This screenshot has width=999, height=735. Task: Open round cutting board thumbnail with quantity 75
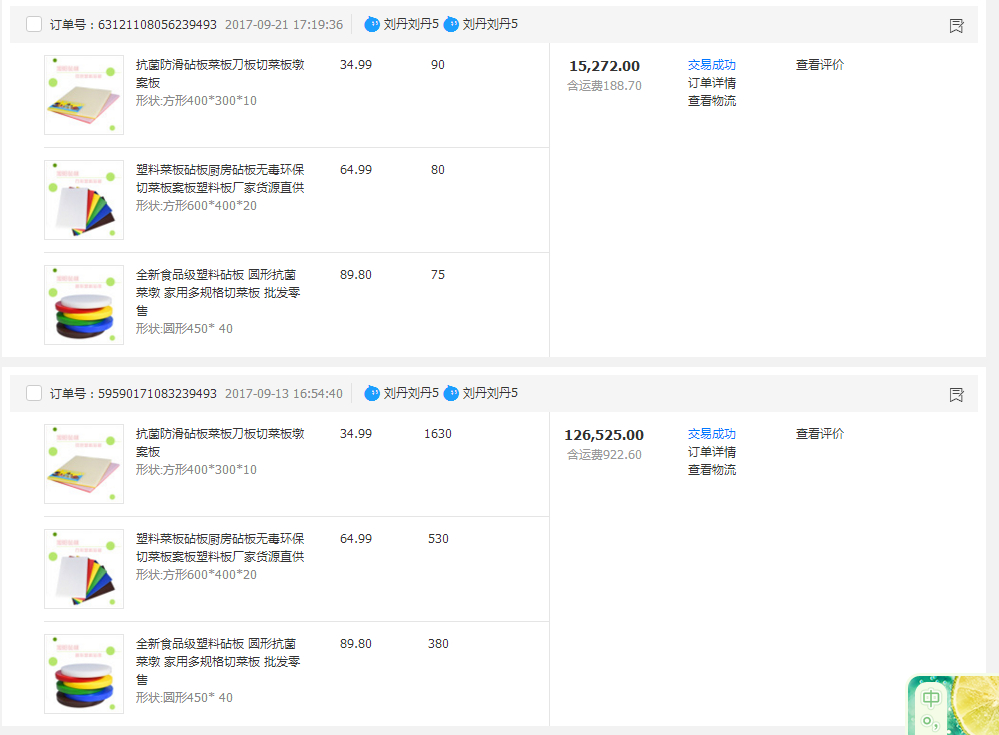tap(84, 305)
